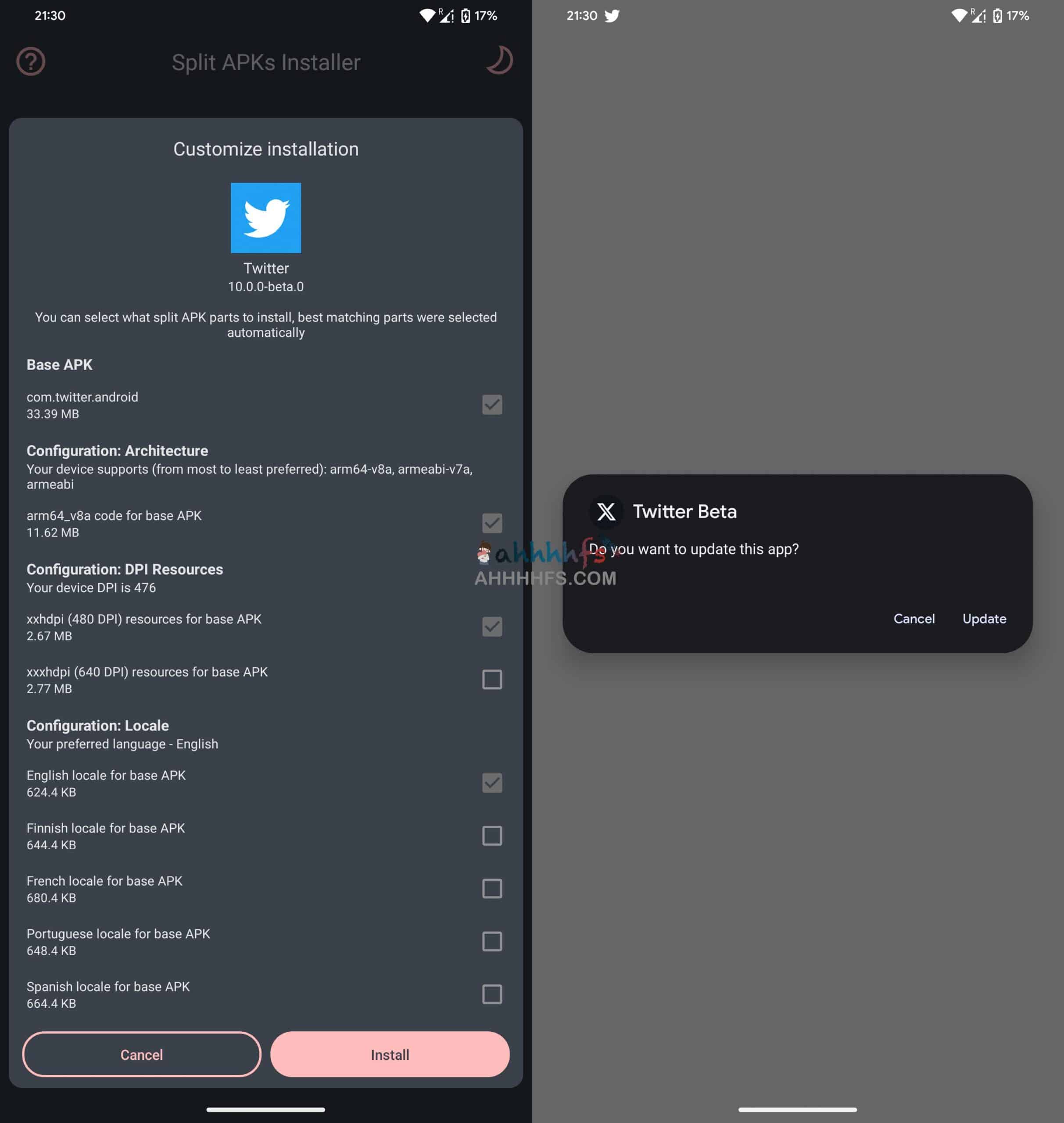This screenshot has width=1064, height=1123.
Task: Click the Twitter app icon
Action: (x=266, y=217)
